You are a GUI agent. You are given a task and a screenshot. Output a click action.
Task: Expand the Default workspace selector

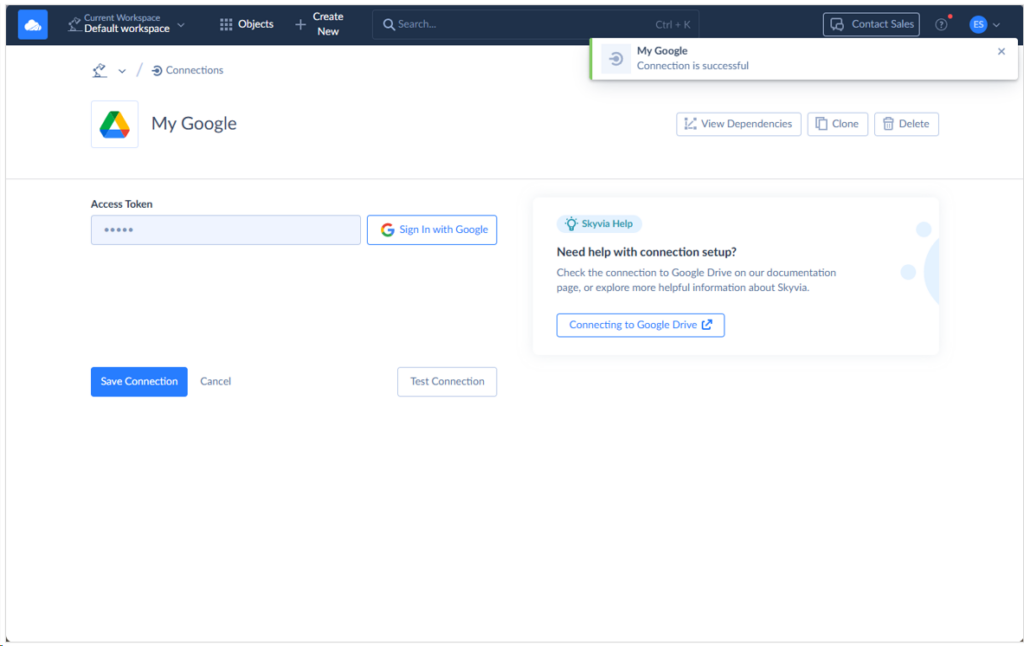click(x=127, y=24)
